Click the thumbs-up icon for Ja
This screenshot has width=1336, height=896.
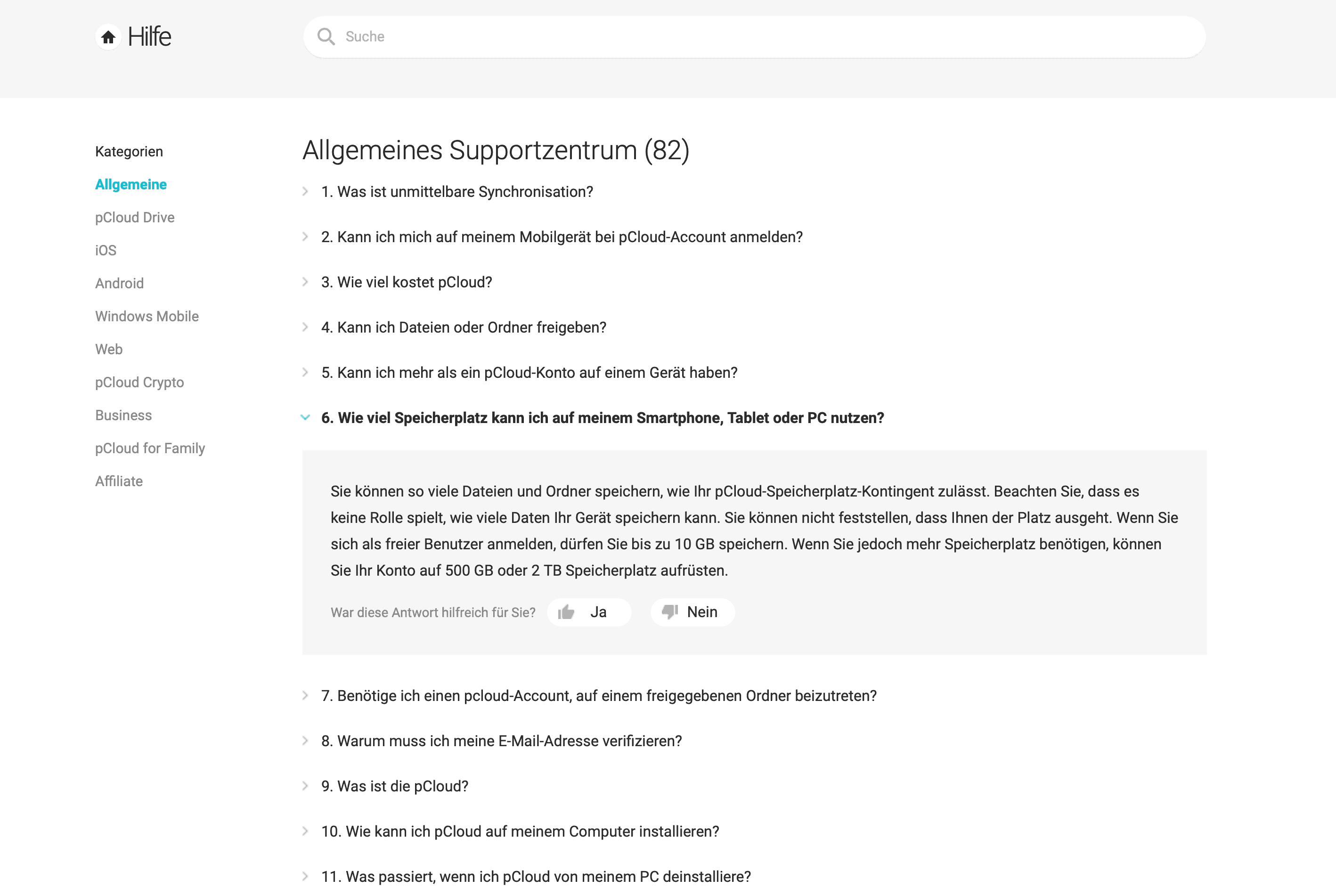[566, 612]
